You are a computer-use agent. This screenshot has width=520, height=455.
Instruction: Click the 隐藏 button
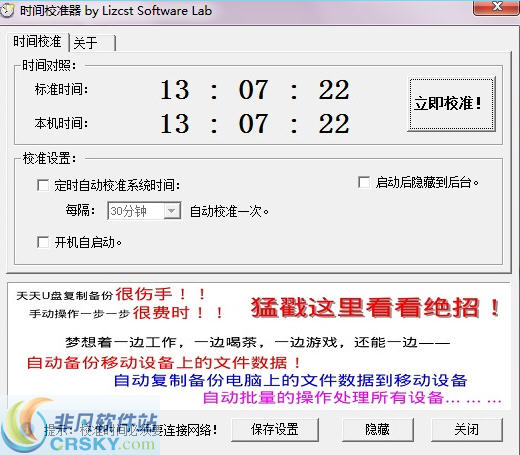pyautogui.click(x=378, y=429)
